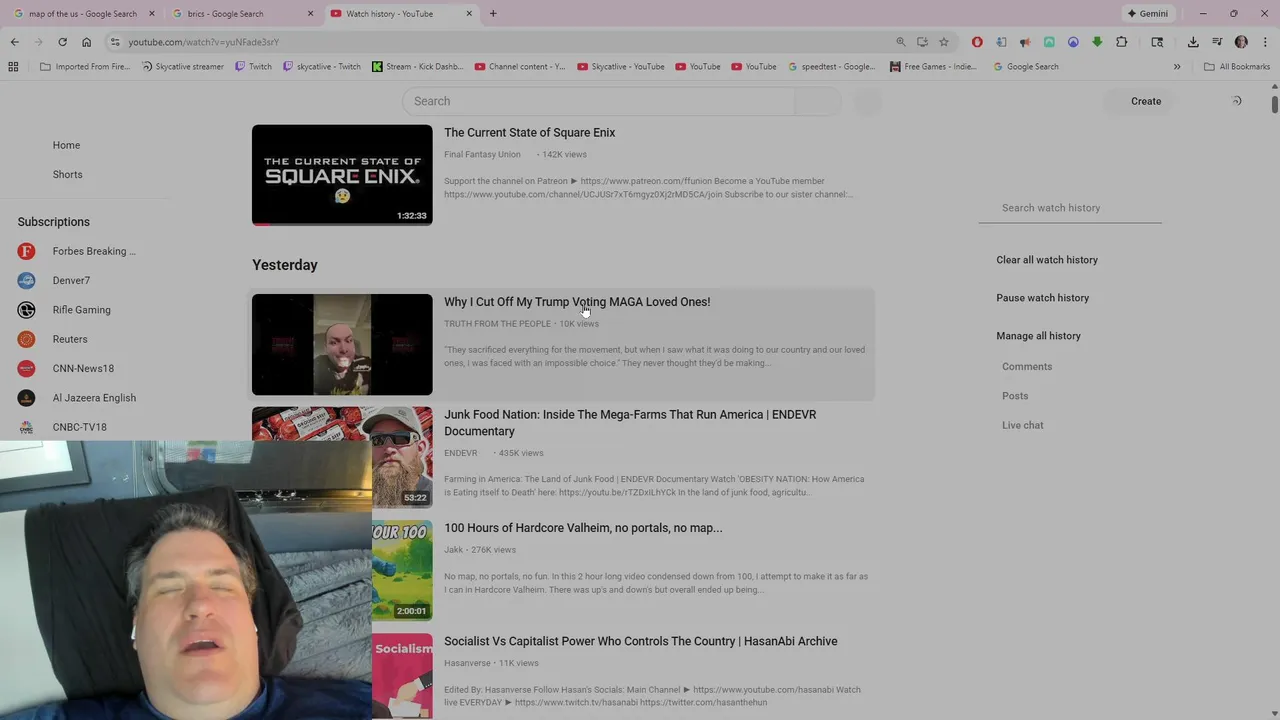Open Live chat history link
Screen dimensions: 1280x720
tap(1022, 425)
